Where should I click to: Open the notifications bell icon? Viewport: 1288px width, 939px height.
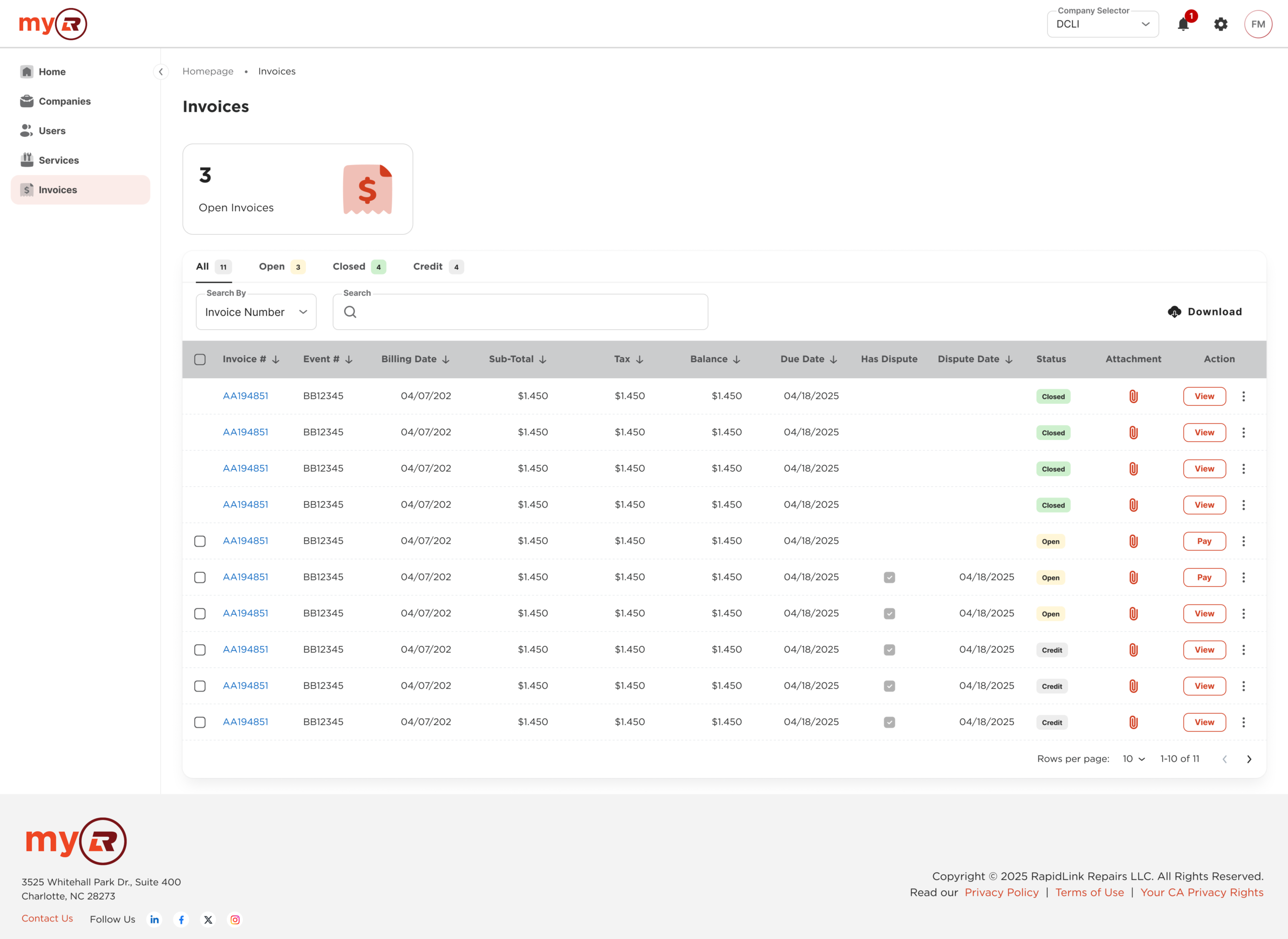[x=1183, y=25]
